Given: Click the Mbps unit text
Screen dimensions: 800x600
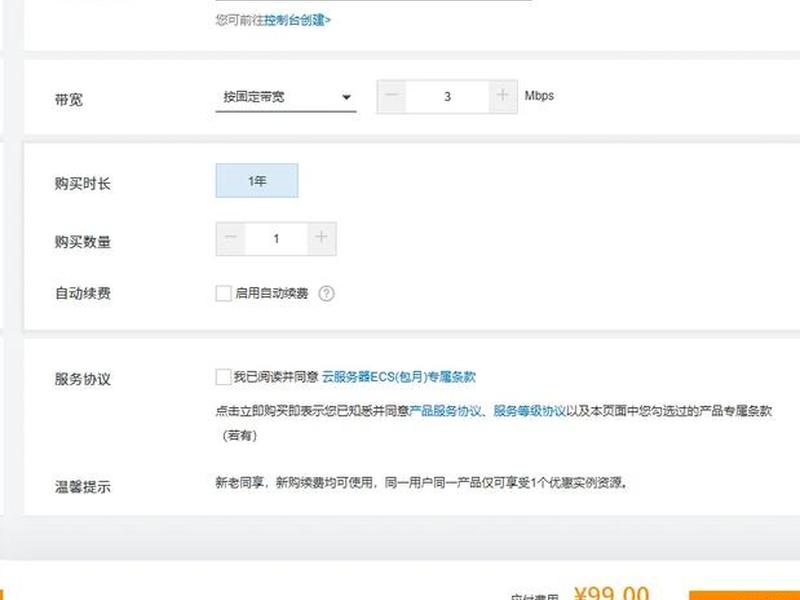Looking at the screenshot, I should pyautogui.click(x=539, y=96).
